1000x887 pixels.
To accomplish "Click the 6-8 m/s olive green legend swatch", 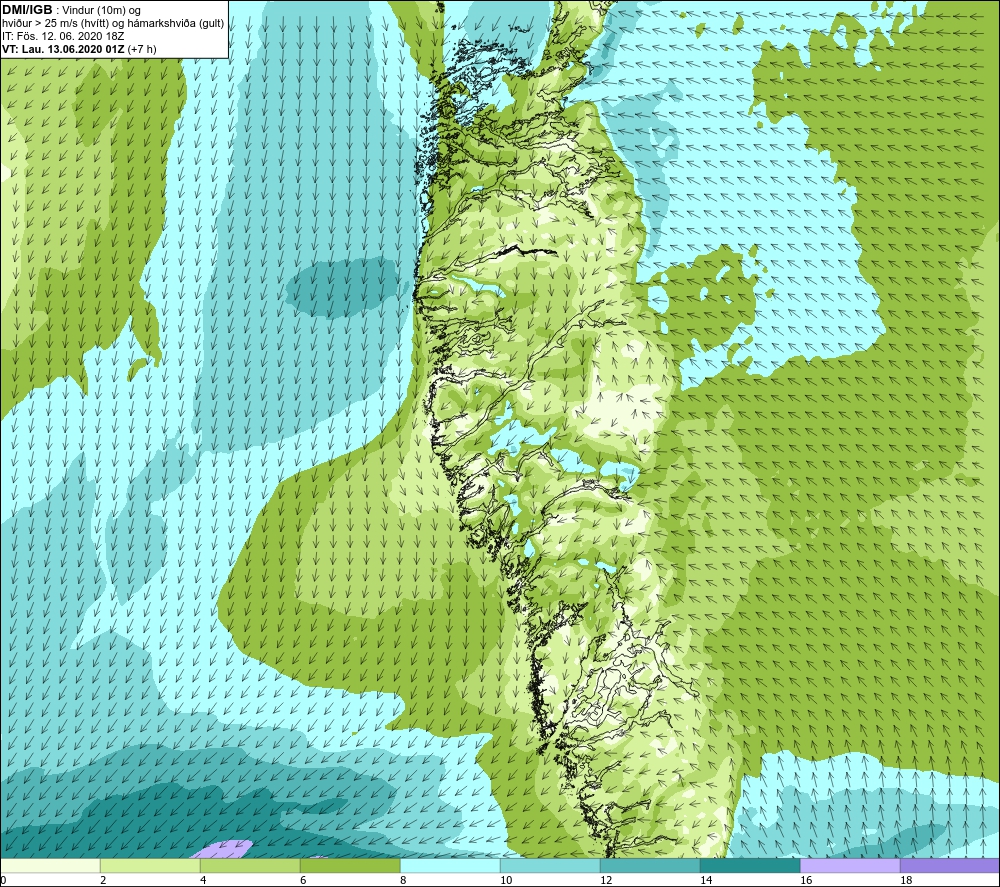I will click(350, 866).
